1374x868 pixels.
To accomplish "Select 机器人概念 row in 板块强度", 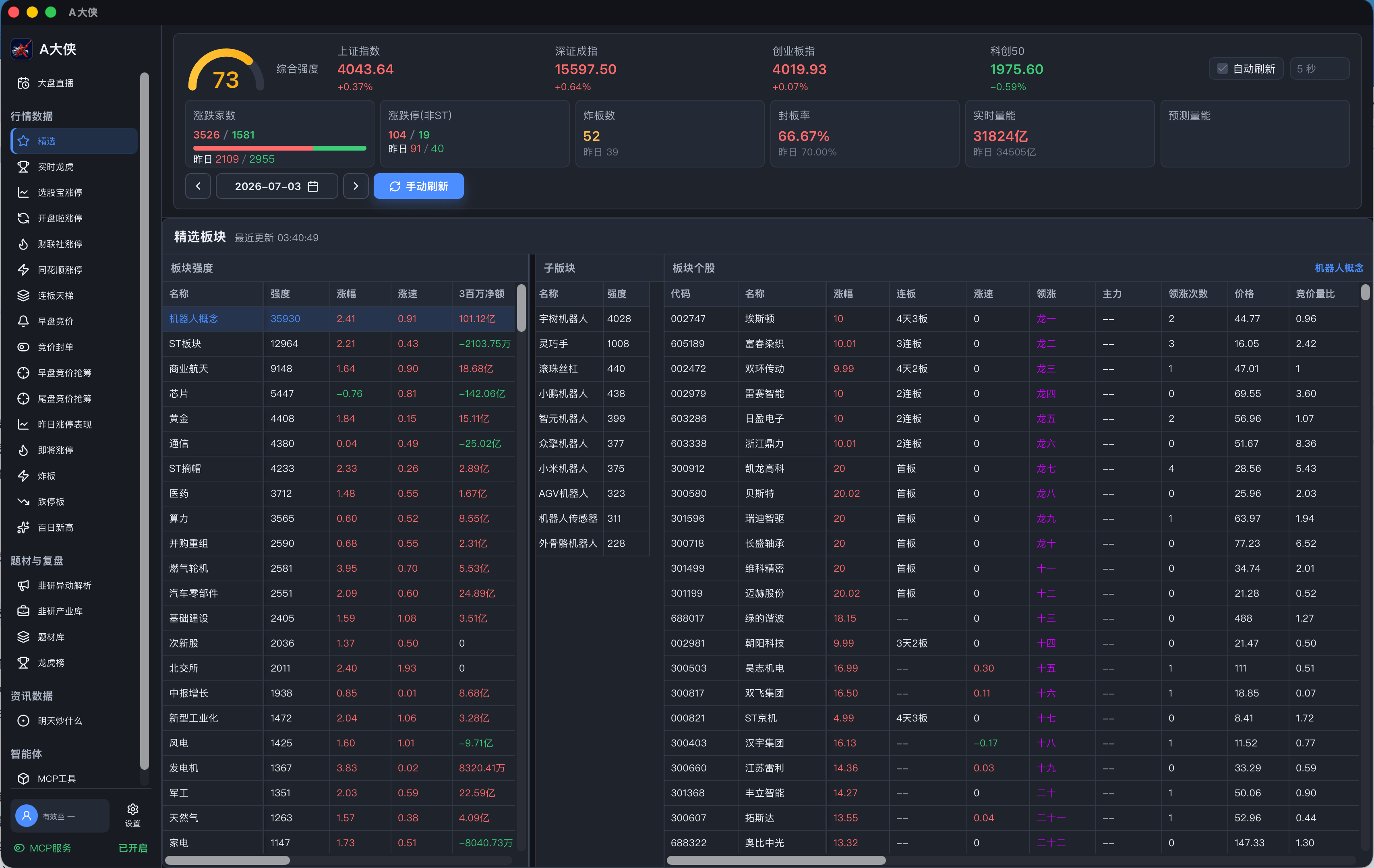I will tap(339, 319).
